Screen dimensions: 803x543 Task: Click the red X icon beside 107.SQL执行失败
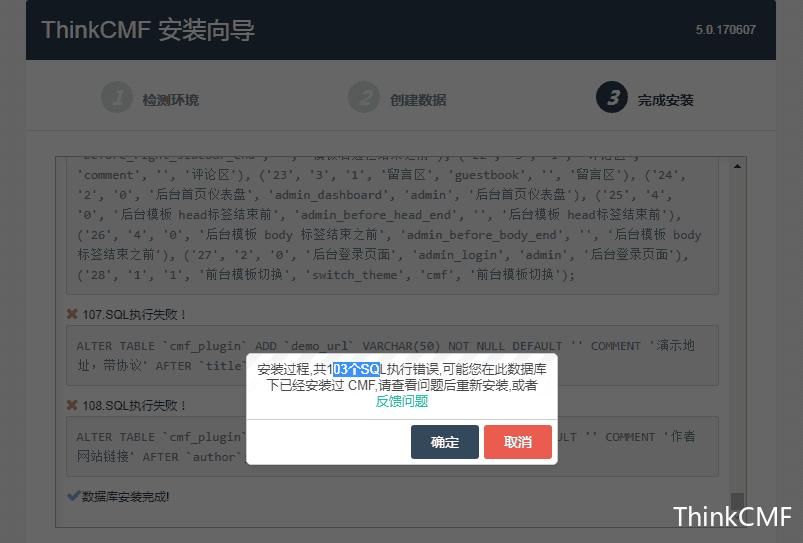[72, 314]
